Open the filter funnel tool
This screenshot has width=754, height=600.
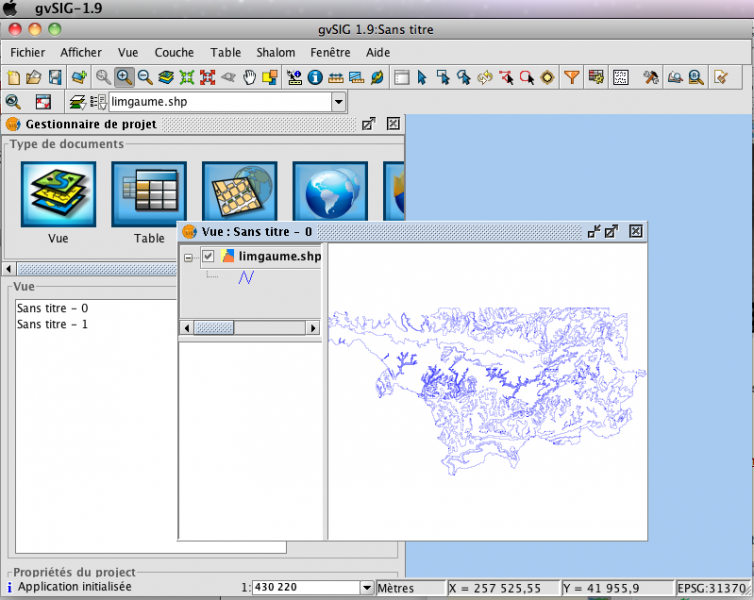click(571, 77)
